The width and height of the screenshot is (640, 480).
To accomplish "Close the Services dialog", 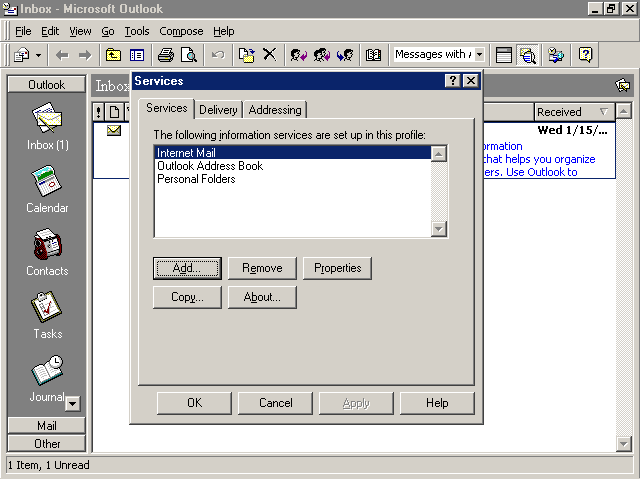I will coord(471,81).
